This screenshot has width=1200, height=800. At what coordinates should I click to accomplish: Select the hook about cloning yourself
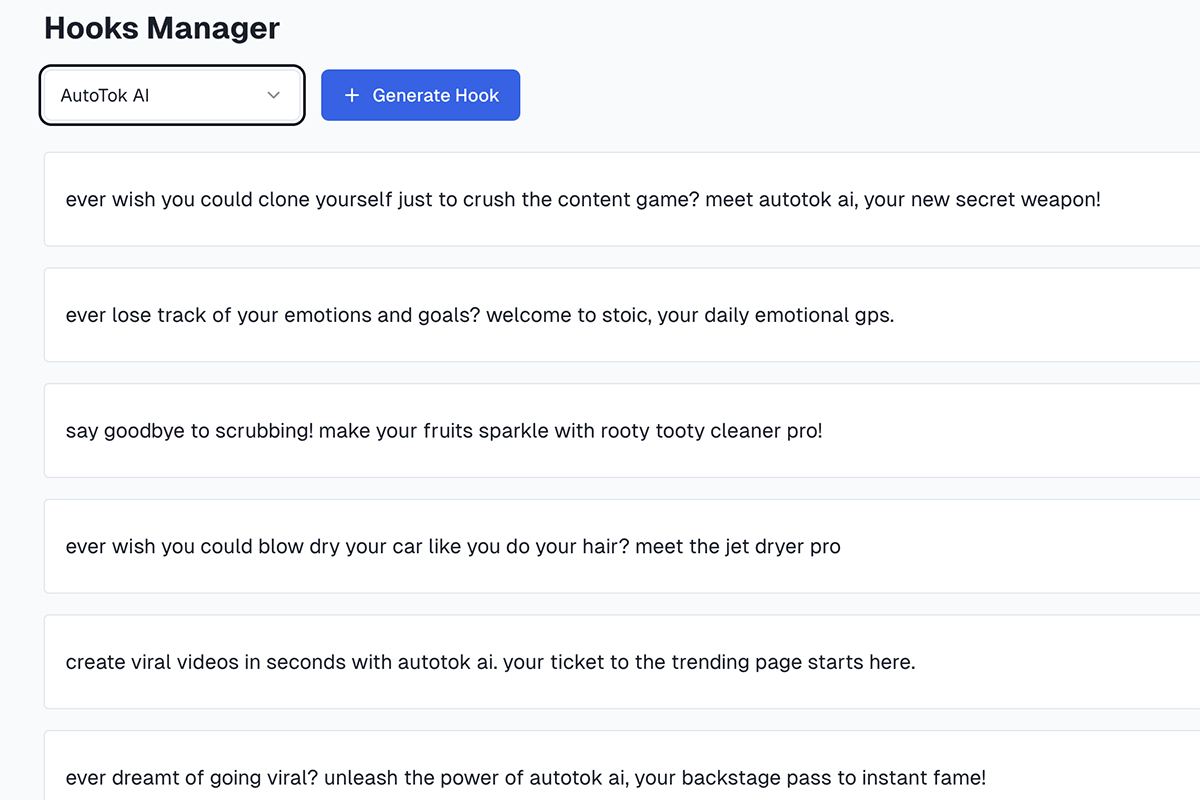(x=622, y=199)
